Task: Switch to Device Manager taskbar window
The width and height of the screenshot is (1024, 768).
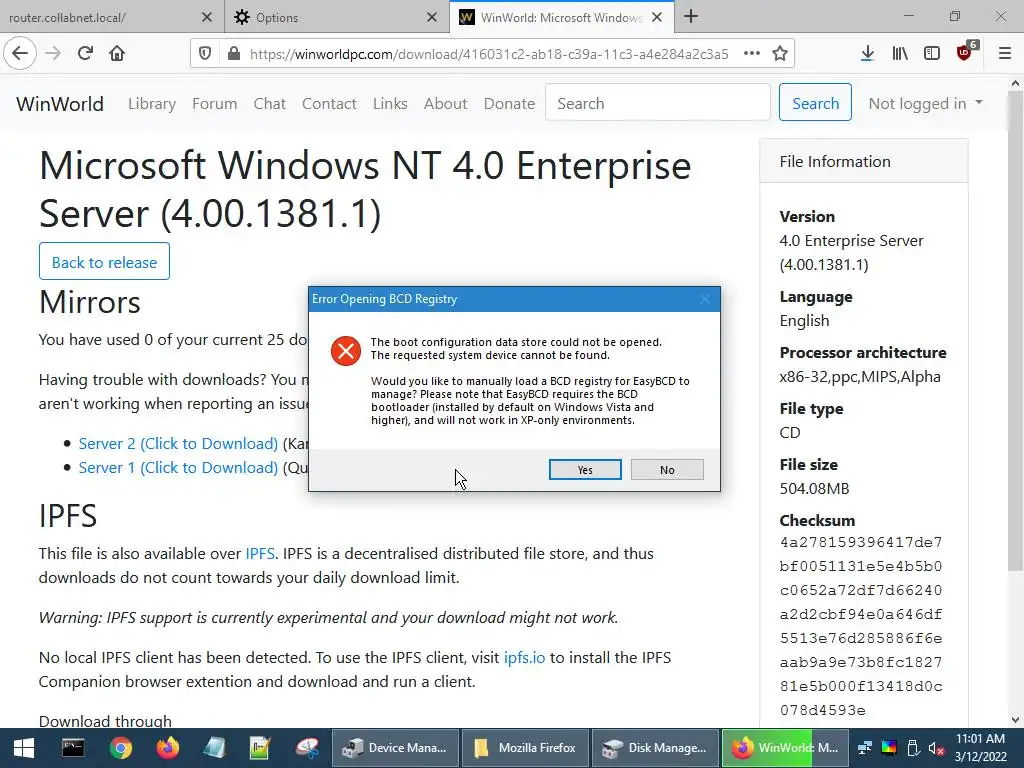Action: [395, 748]
